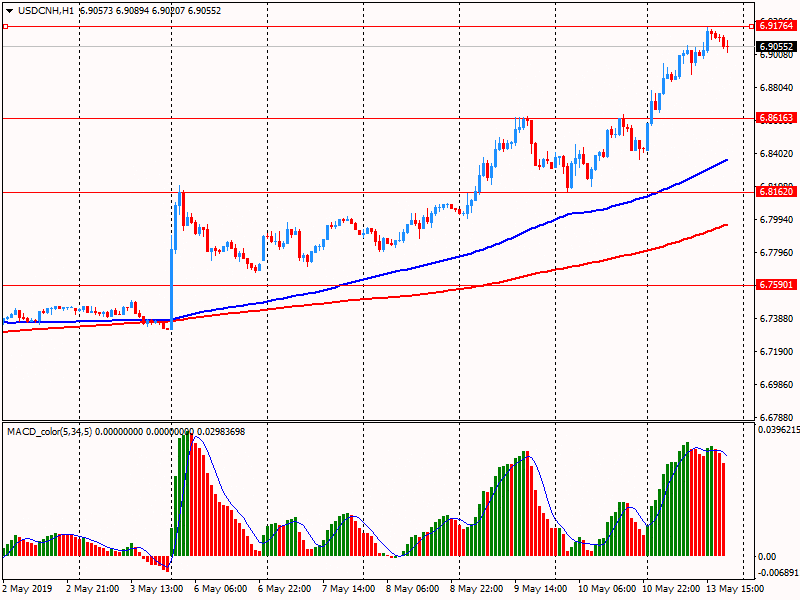The height and width of the screenshot is (600, 800).
Task: Click the 6.71900 price scale value
Action: pyautogui.click(x=777, y=352)
